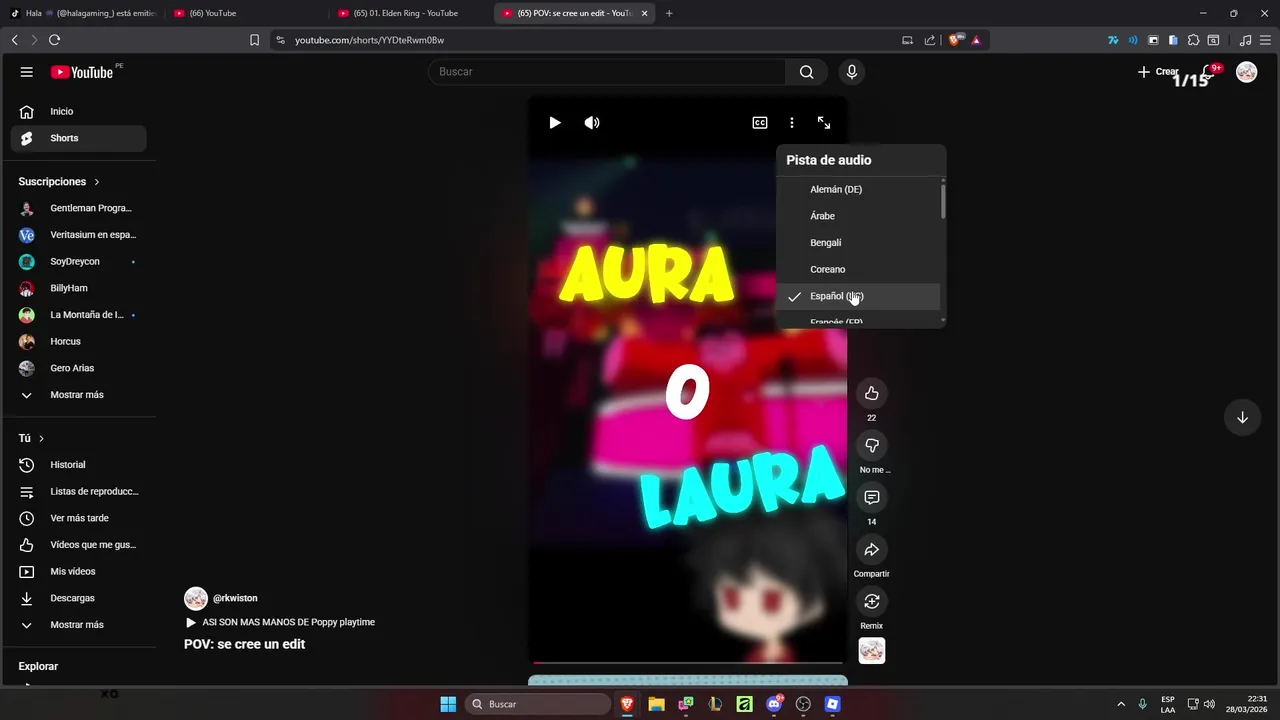Go to next Short with down arrow

click(x=1242, y=417)
